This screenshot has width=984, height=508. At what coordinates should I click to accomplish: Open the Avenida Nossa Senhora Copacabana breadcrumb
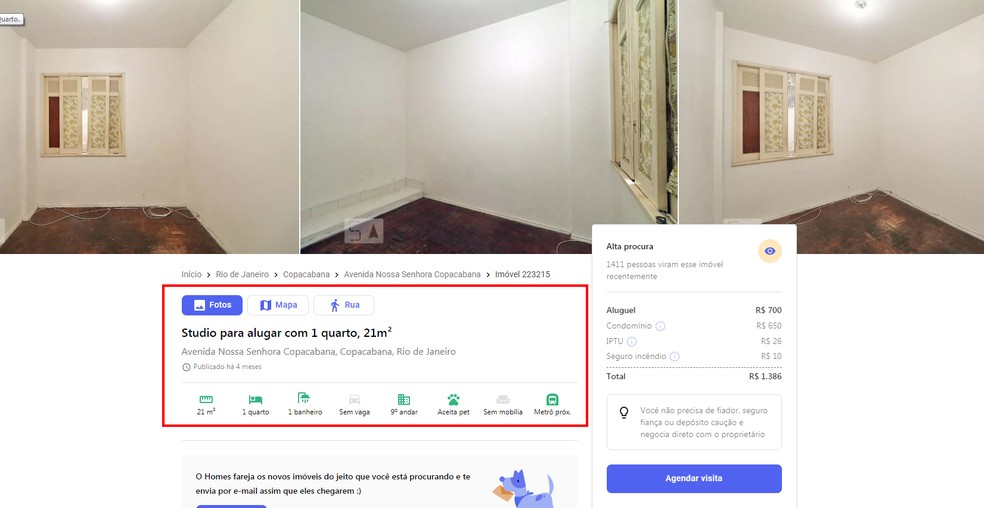412,274
